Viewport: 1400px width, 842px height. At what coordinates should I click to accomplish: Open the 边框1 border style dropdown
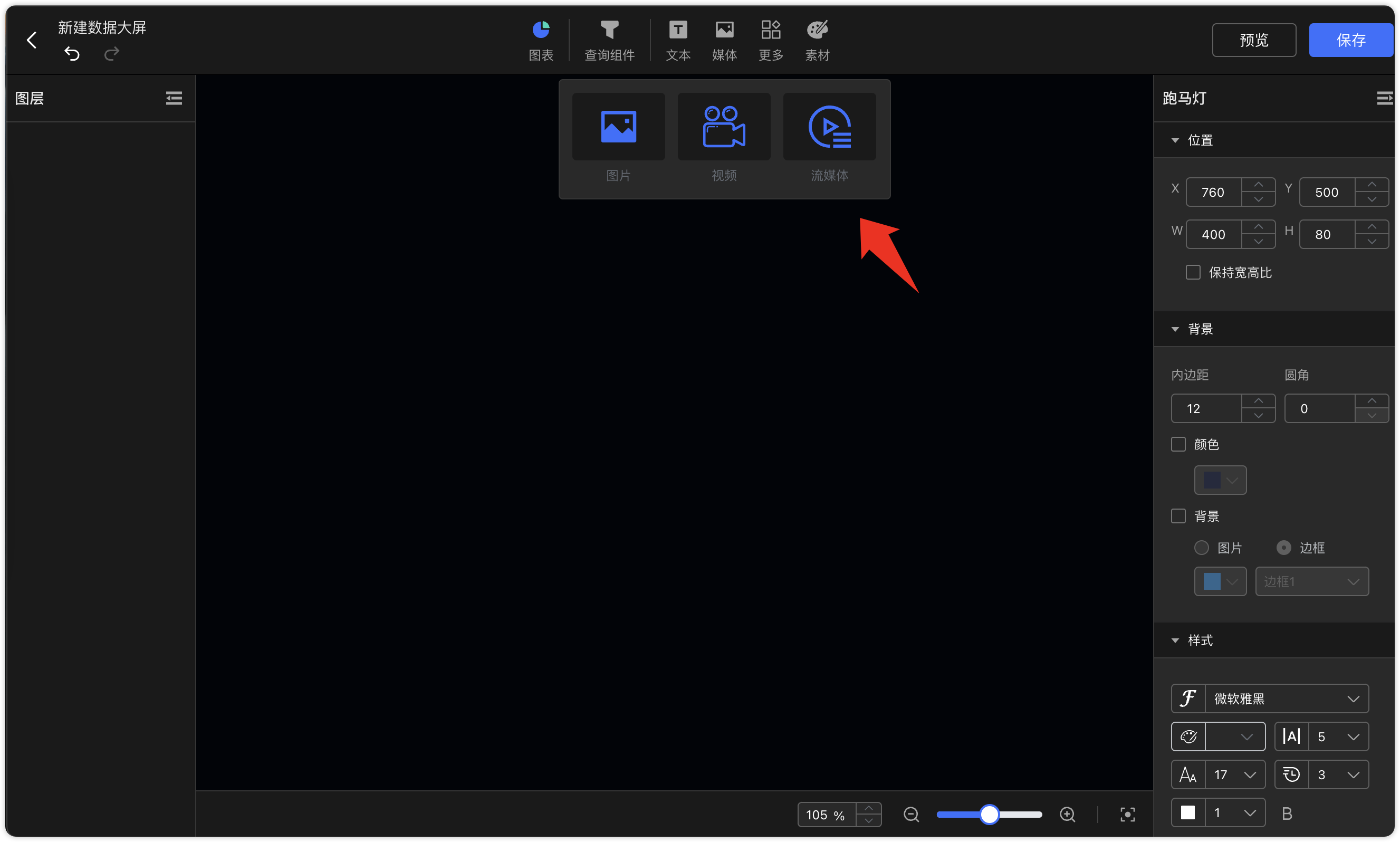point(1311,581)
